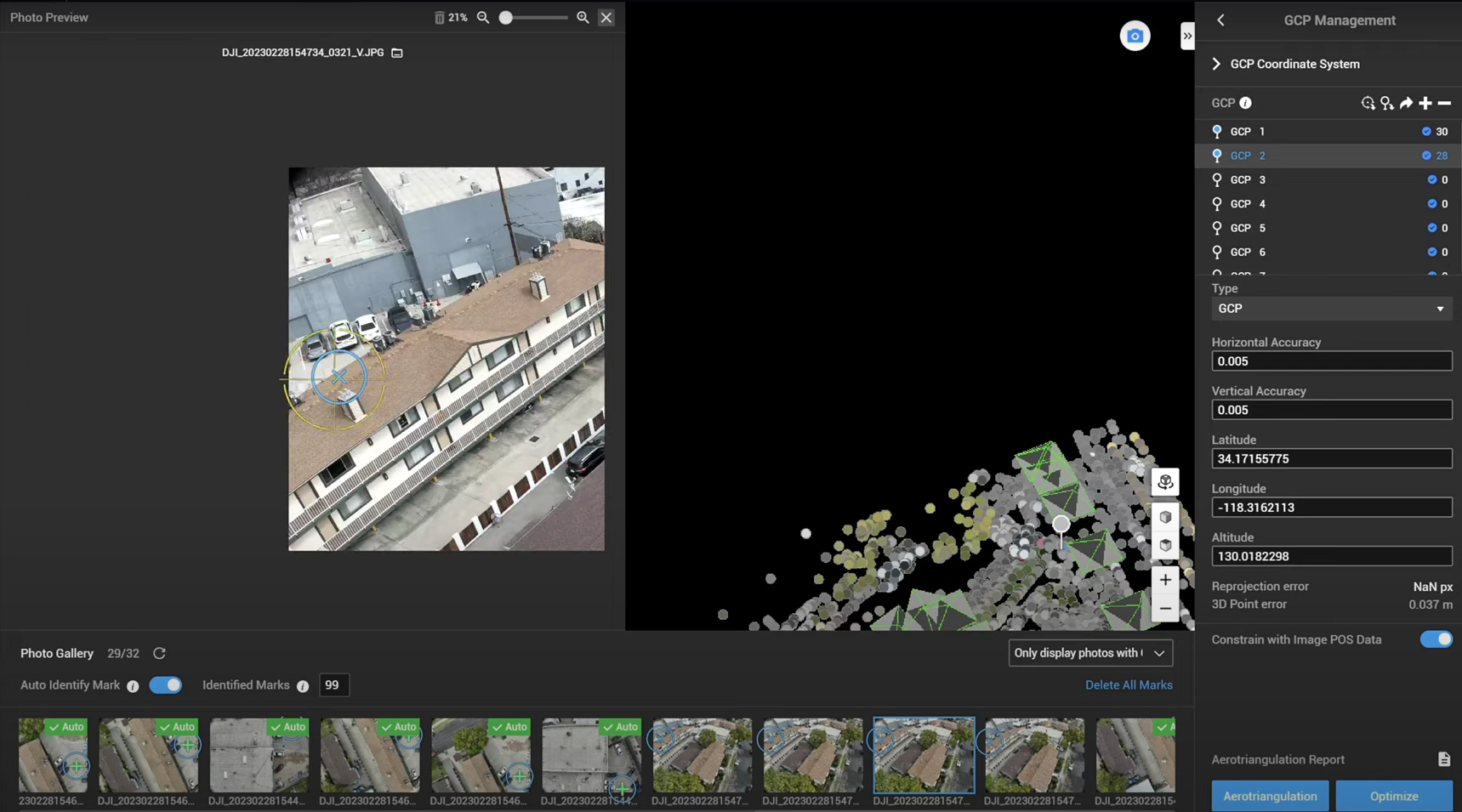Go back from GCP Management

[1220, 20]
